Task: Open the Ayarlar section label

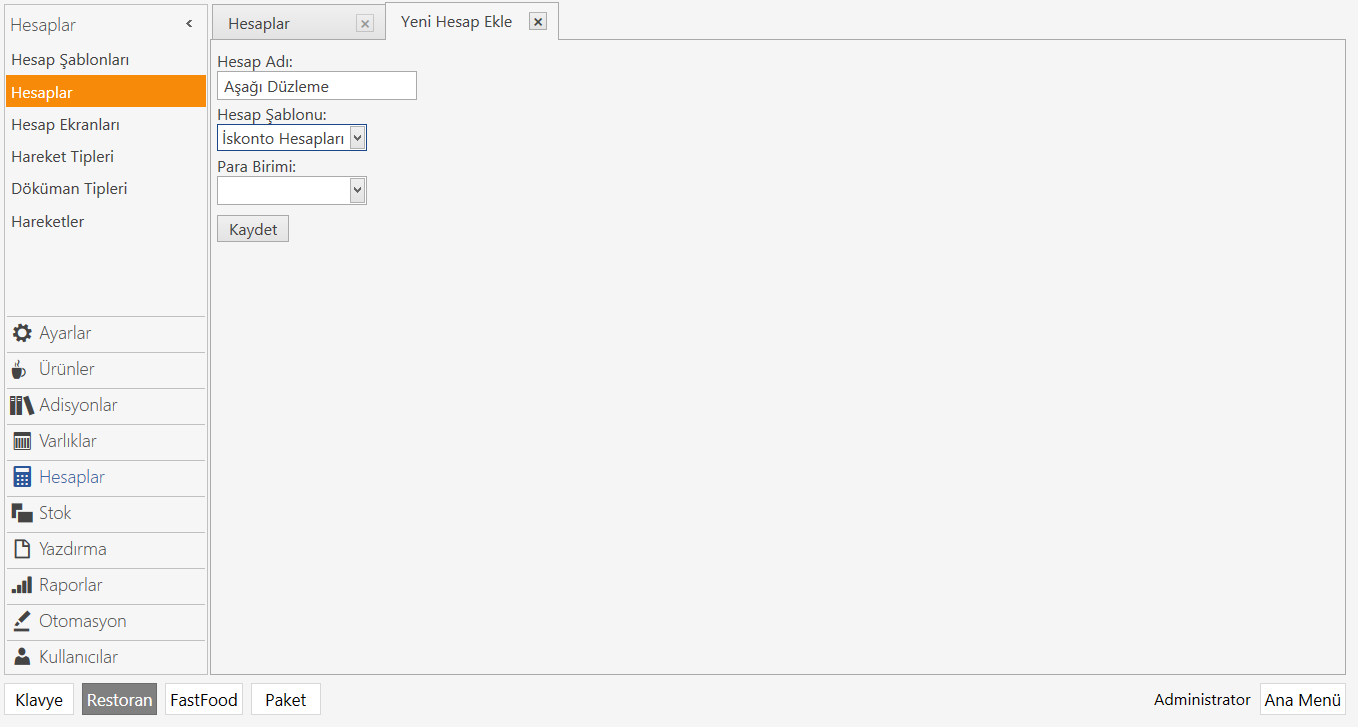Action: (x=65, y=333)
